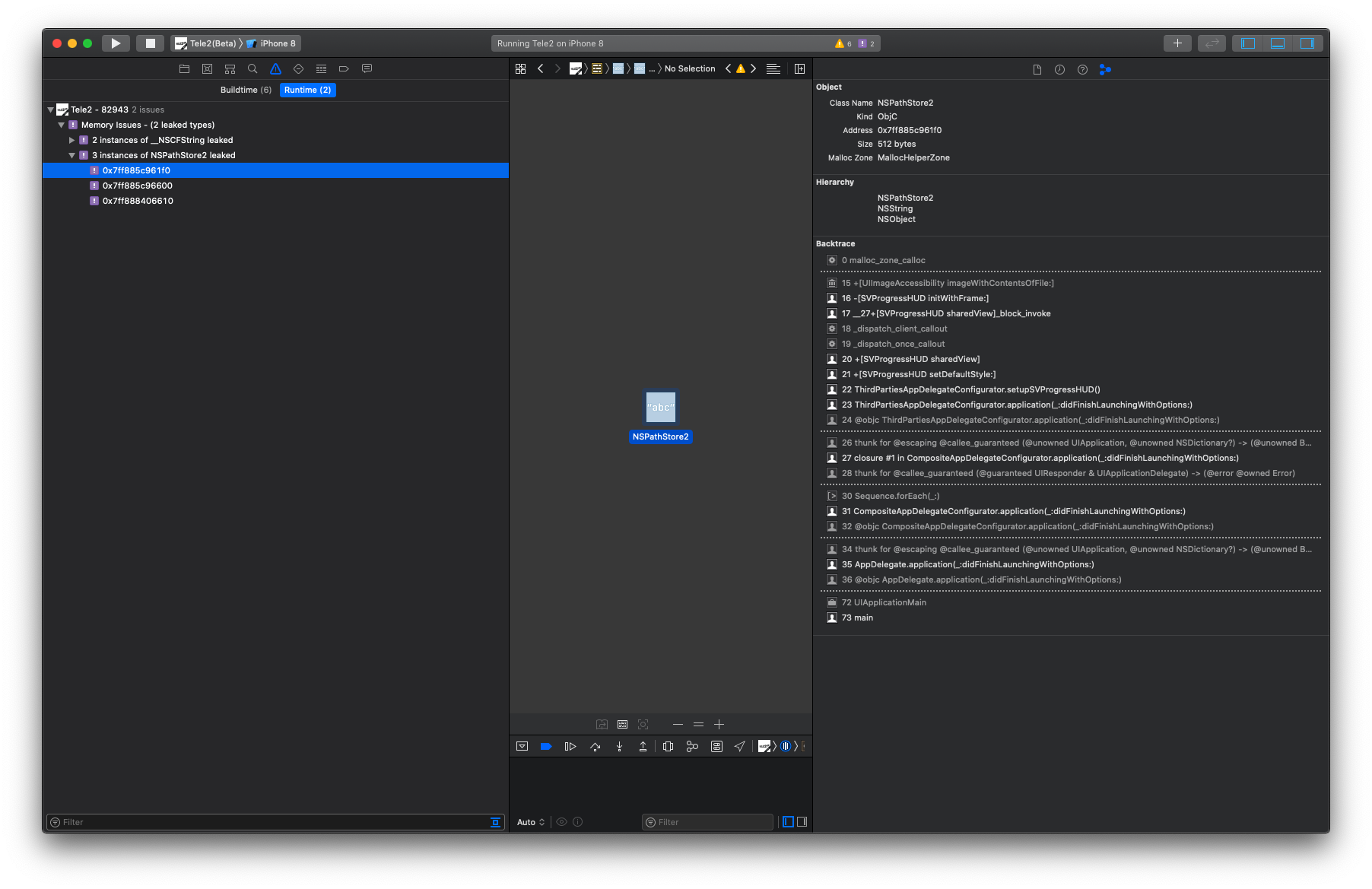Open the Tele2(Beta) scheme selector
This screenshot has height=889, width=1372.
pyautogui.click(x=205, y=43)
